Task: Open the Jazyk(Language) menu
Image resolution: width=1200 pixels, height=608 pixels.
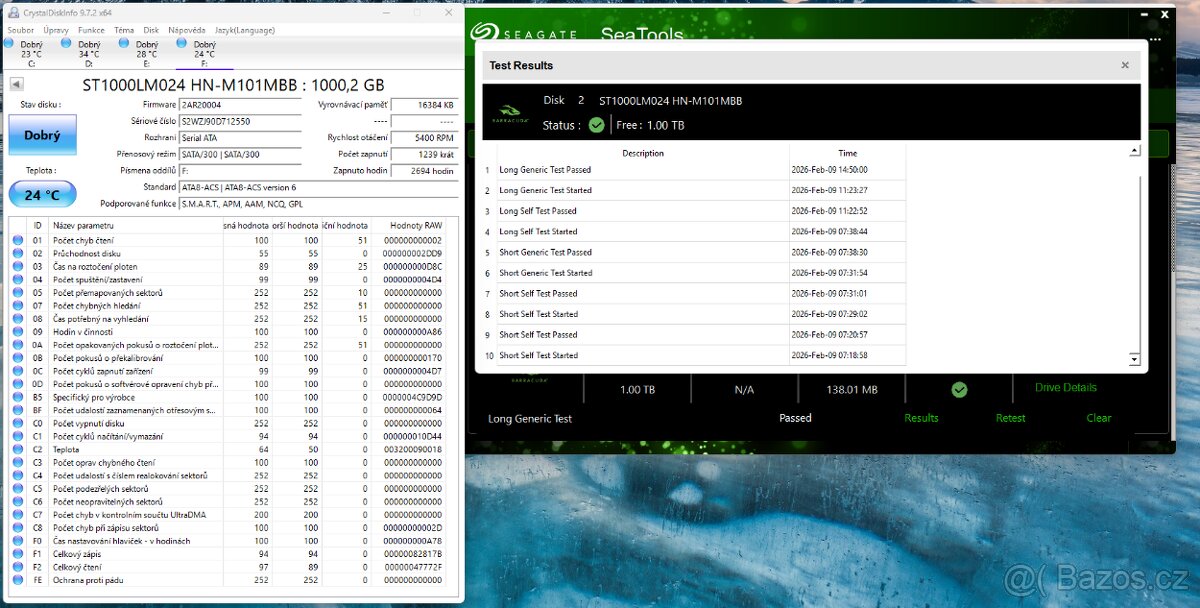Action: click(243, 31)
